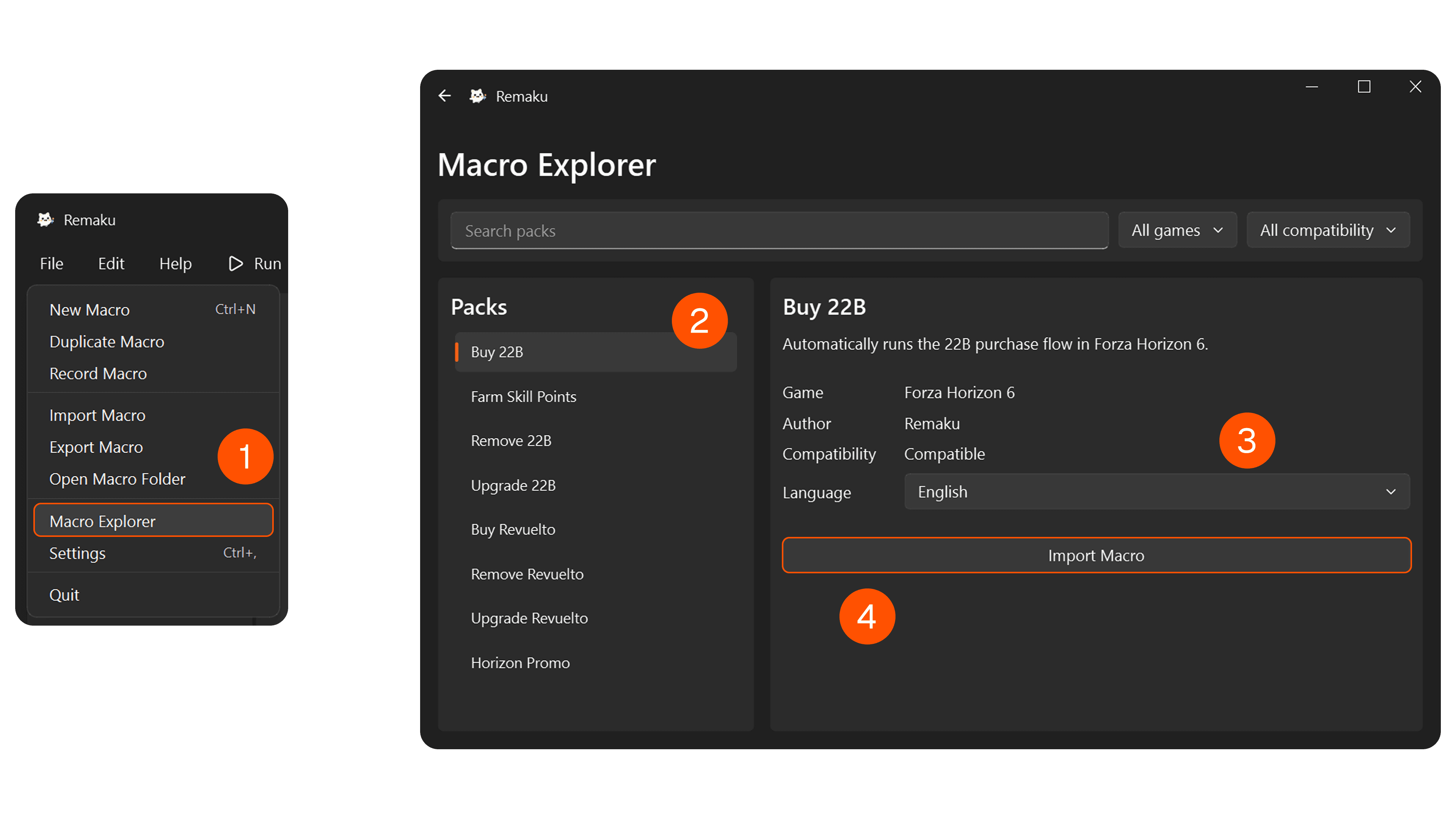Image resolution: width=1456 pixels, height=819 pixels.
Task: Click the back arrow in Macro Explorer
Action: point(445,96)
